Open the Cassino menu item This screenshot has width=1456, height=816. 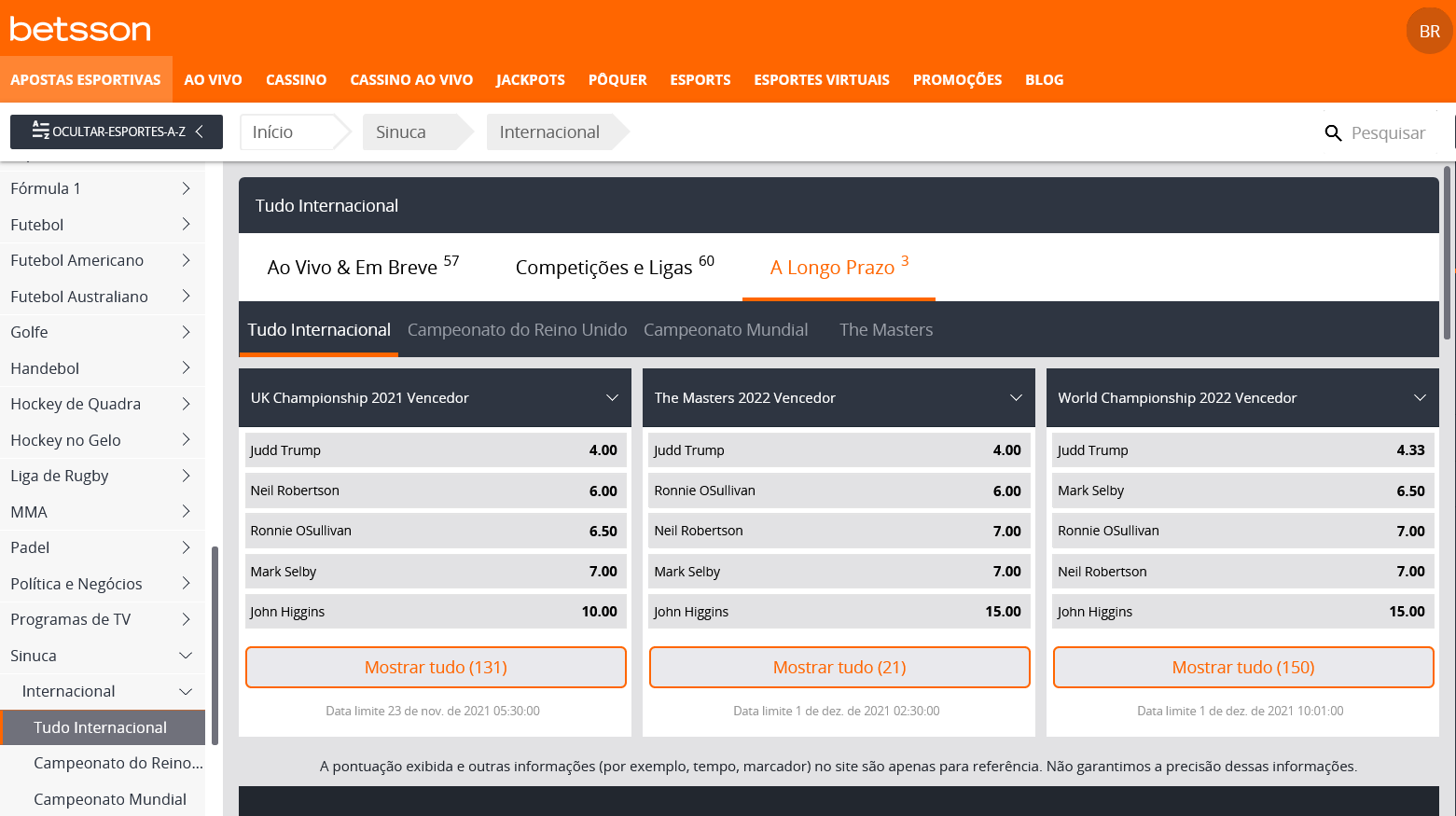(296, 79)
